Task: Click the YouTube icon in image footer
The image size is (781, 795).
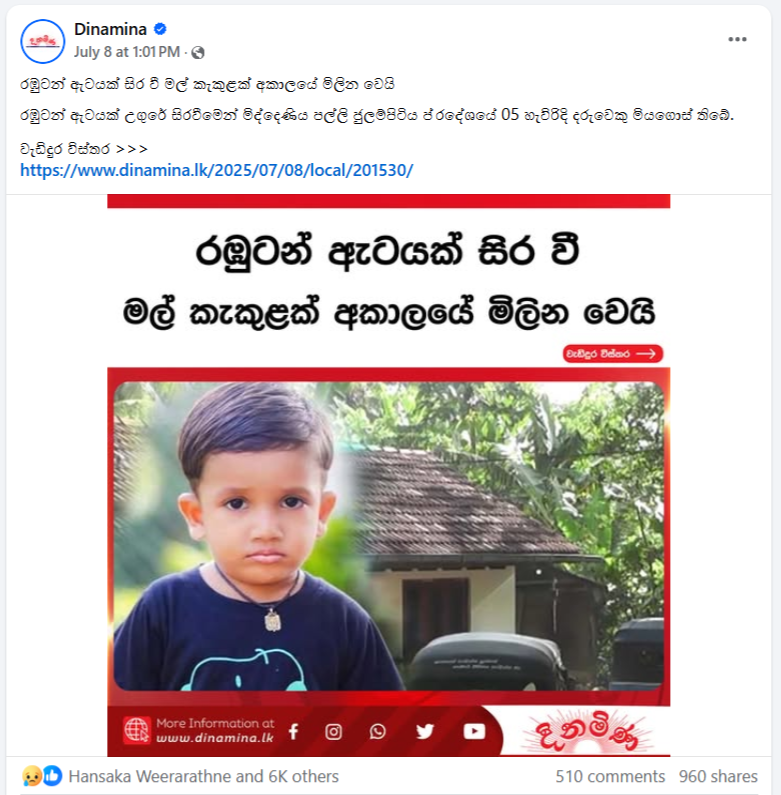Action: tap(474, 731)
